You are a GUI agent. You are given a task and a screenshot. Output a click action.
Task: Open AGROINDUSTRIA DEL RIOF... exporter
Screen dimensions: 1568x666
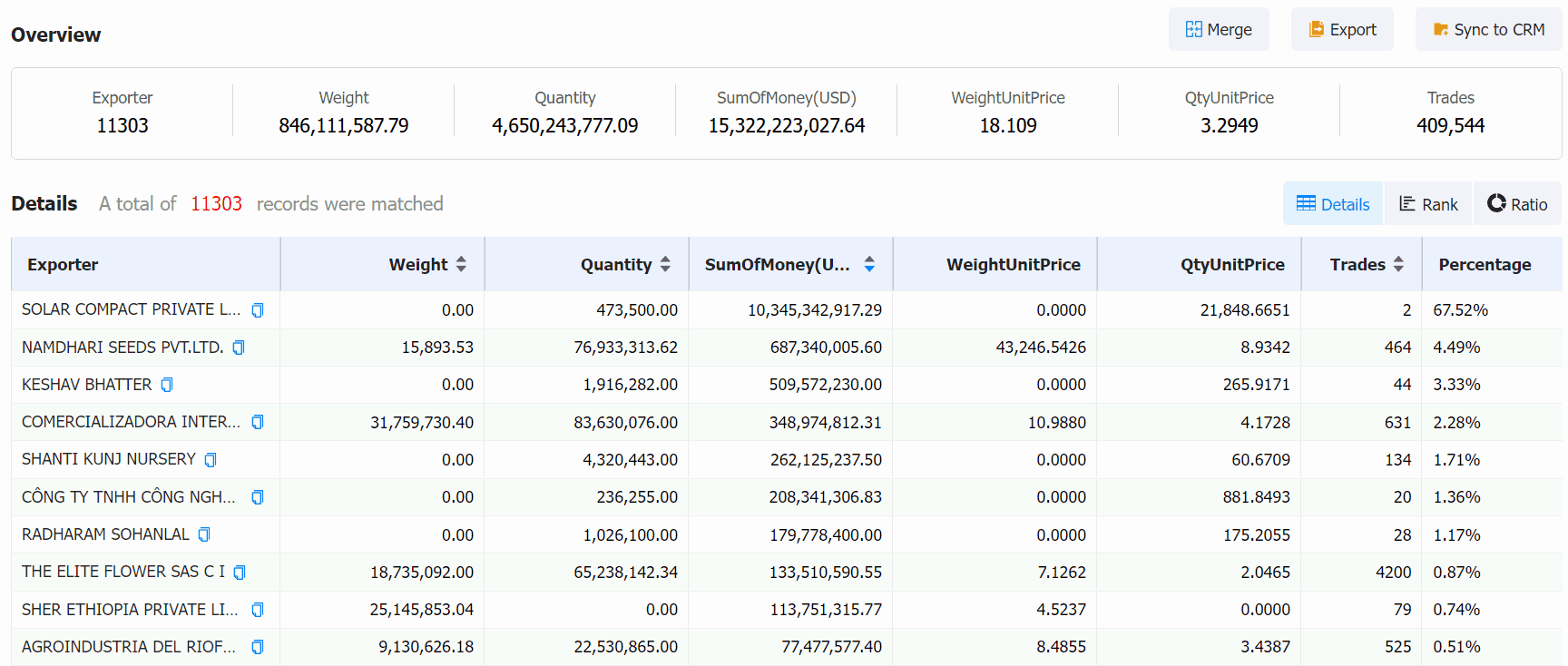pos(129,647)
